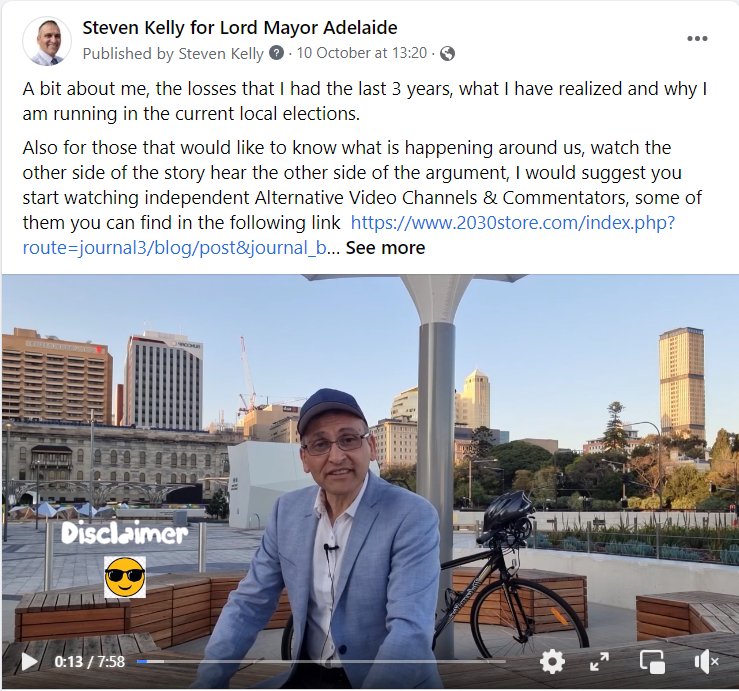Click the Disclaimer overlay text in the video
Viewport: 739px width, 691px height.
tap(124, 534)
